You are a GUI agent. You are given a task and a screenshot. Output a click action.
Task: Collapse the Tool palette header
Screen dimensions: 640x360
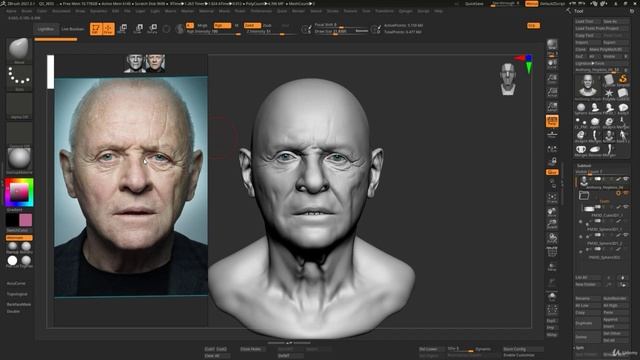579,11
